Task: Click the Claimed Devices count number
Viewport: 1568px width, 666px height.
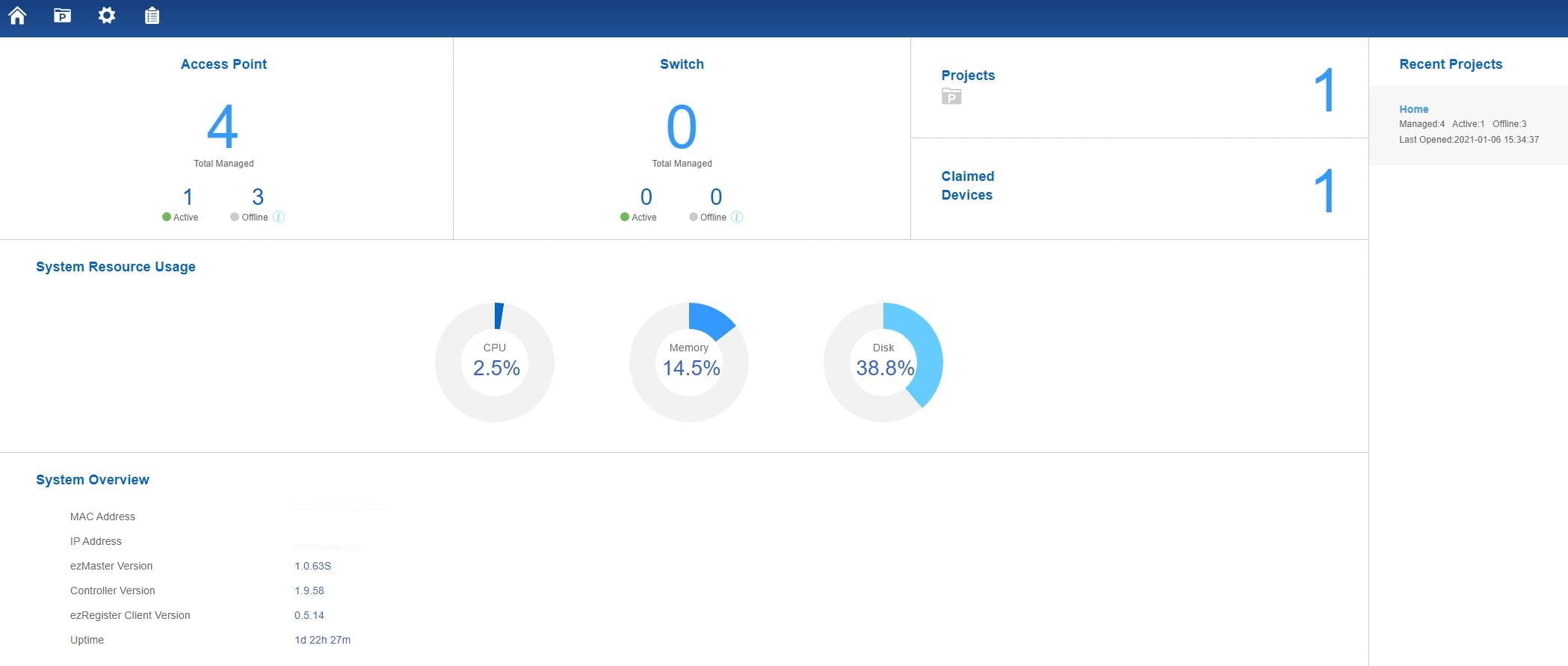Action: coord(1324,191)
